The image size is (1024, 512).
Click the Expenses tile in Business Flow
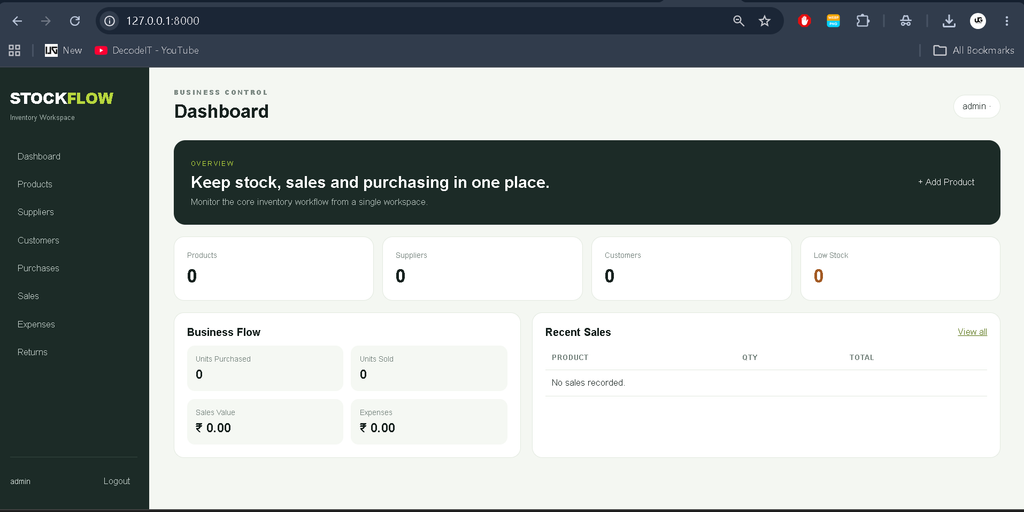(429, 422)
